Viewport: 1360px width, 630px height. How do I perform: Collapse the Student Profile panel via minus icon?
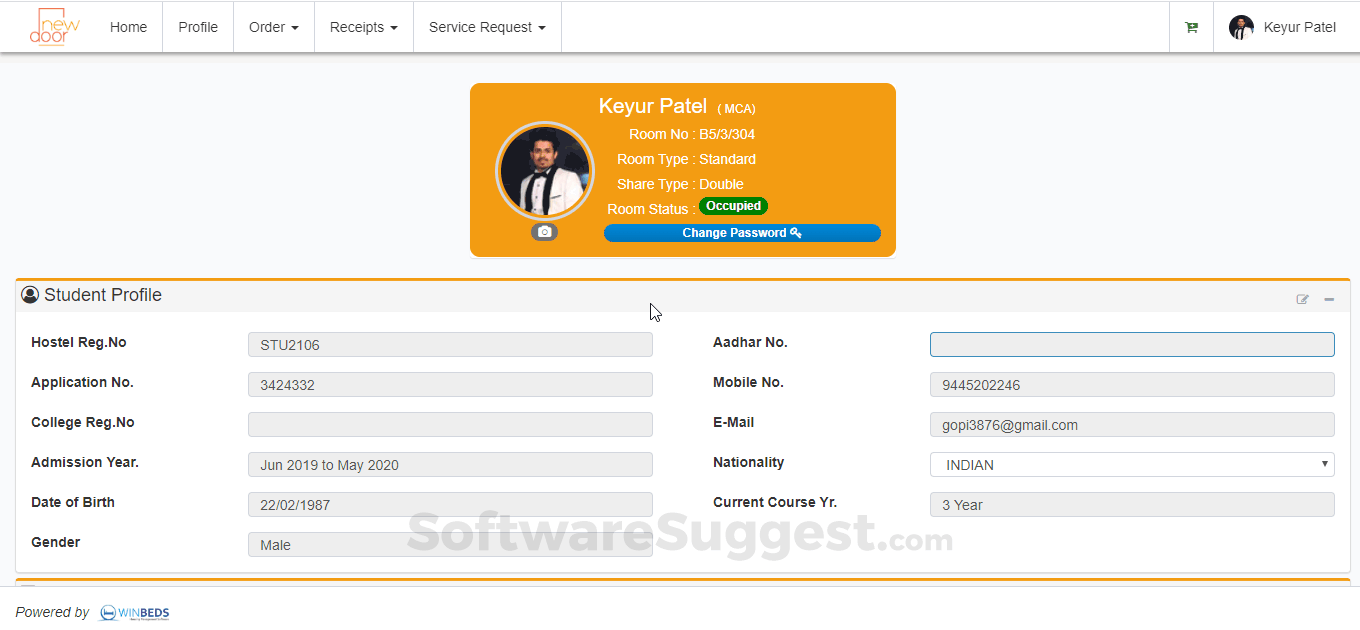click(1329, 299)
